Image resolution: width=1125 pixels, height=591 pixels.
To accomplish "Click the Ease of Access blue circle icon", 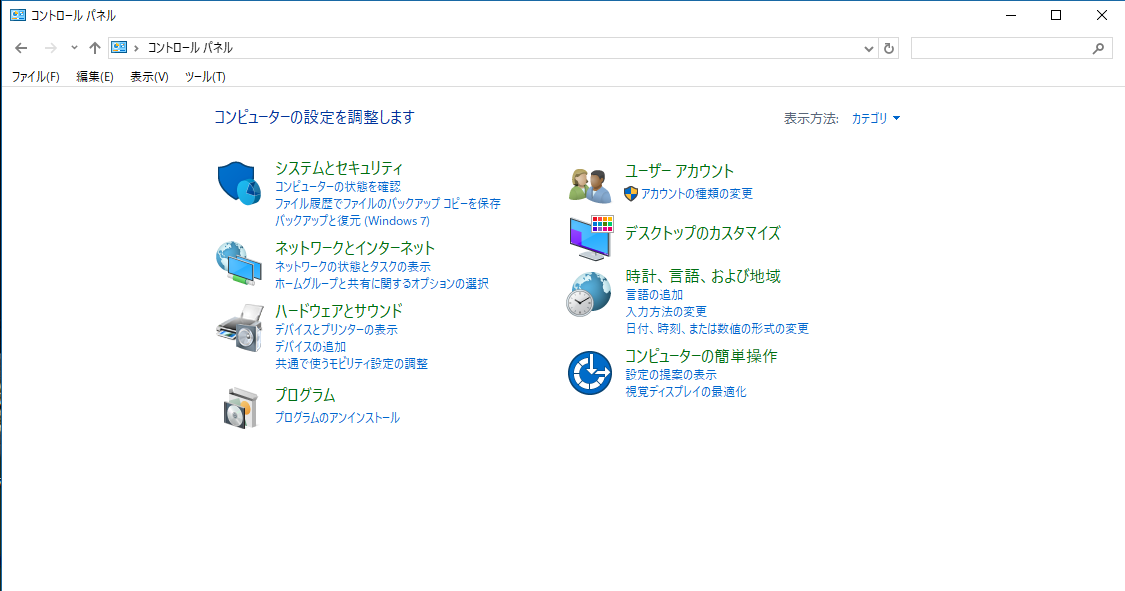I will (x=589, y=373).
